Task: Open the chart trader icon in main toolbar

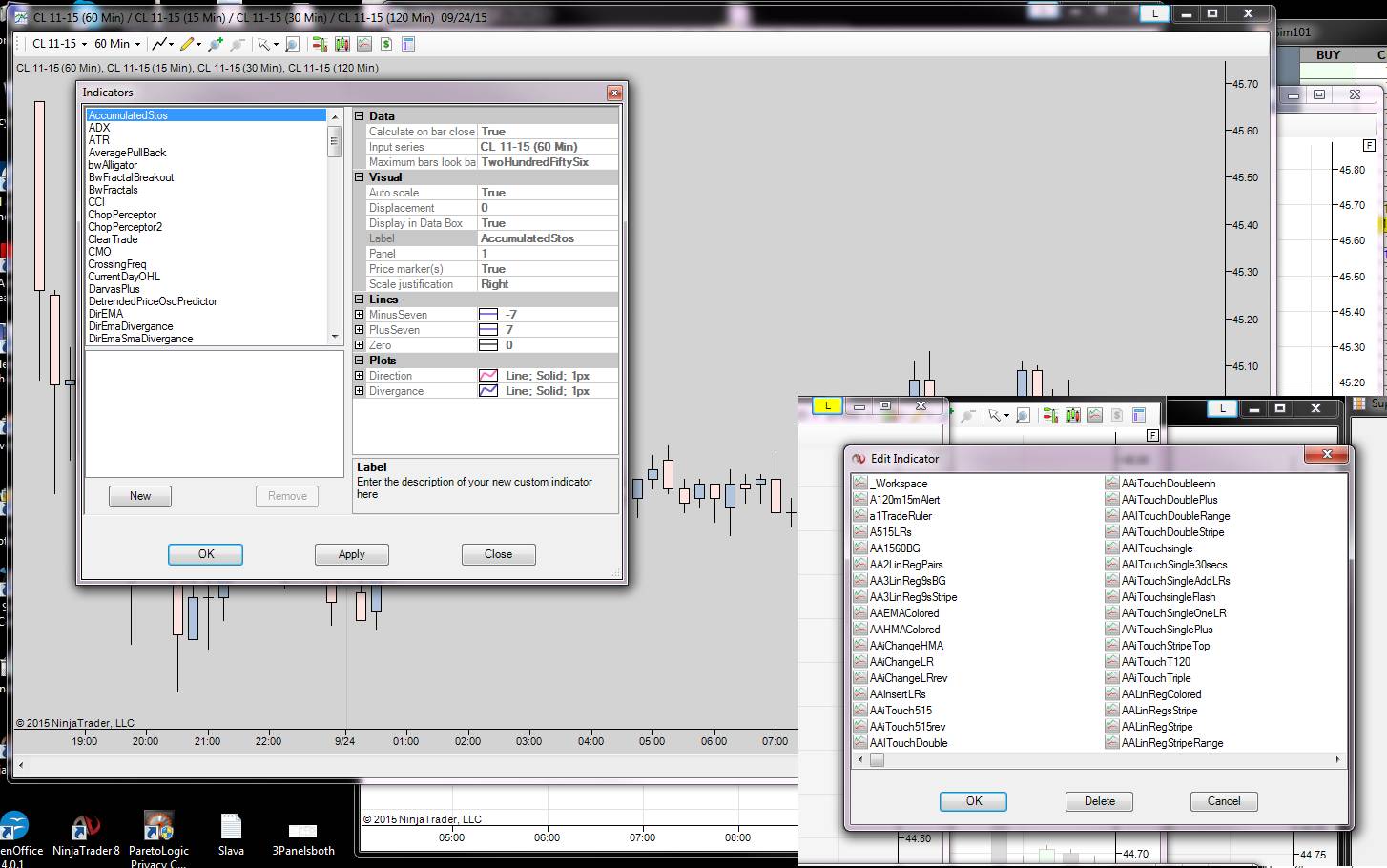Action: point(320,44)
